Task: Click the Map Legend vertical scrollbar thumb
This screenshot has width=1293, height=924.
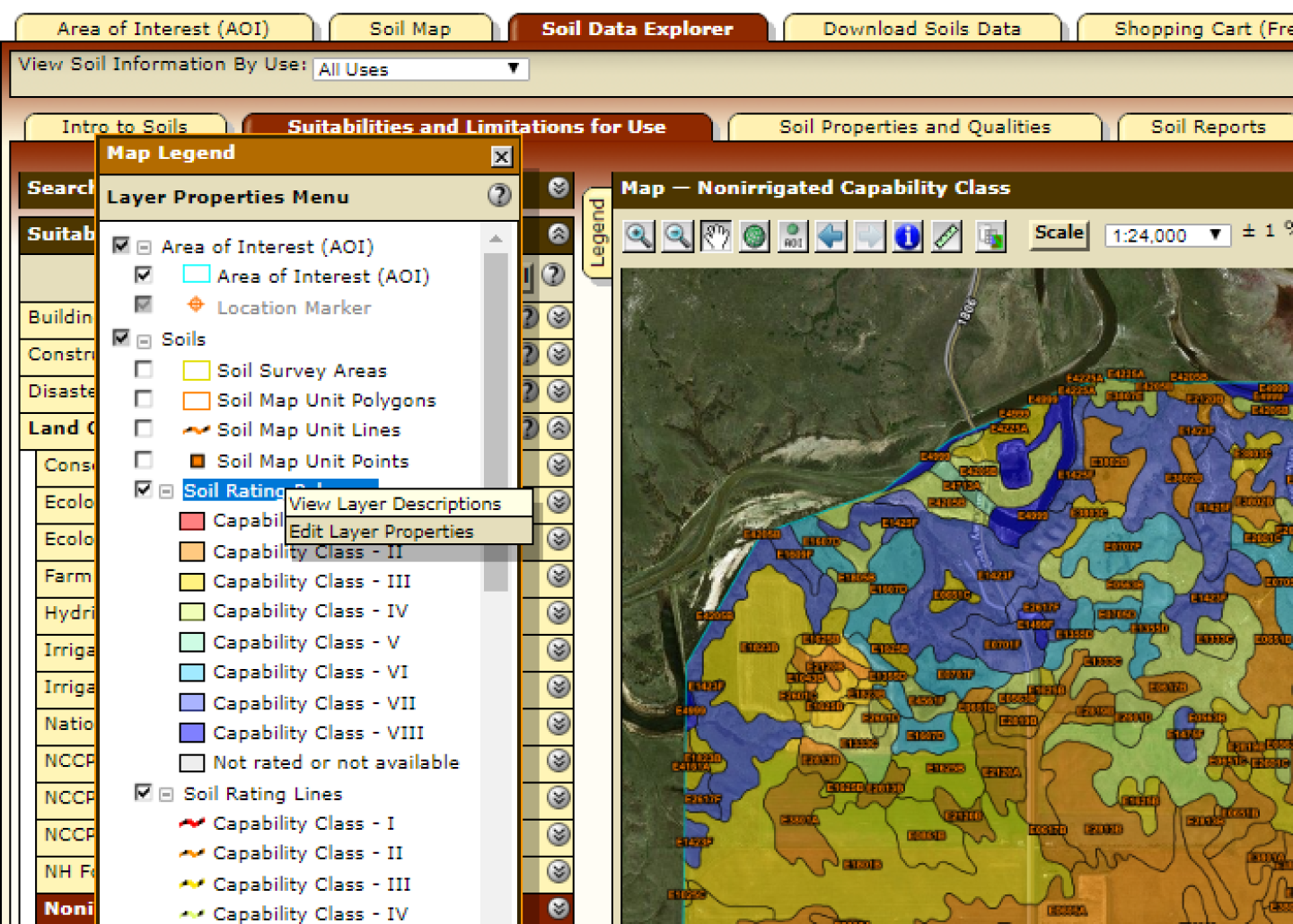Action: pos(496,422)
